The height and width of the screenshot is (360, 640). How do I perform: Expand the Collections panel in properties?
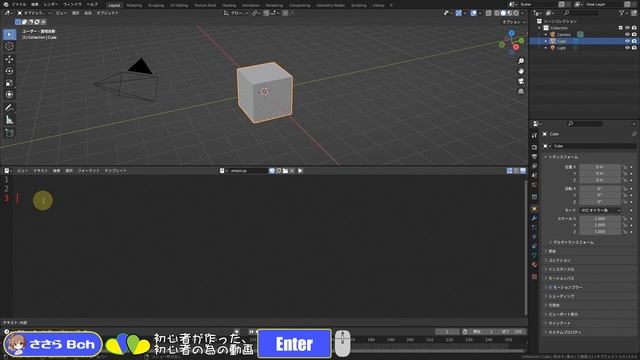point(560,260)
